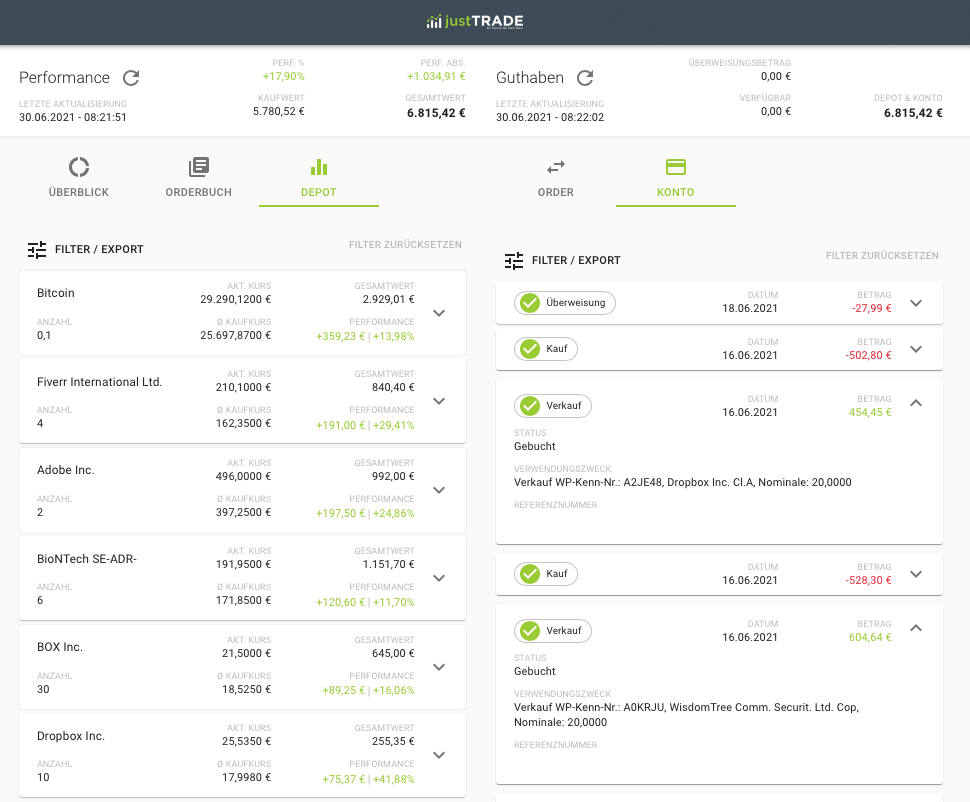This screenshot has width=970, height=802.
Task: Click the checkmark on Verkauf 454,45 €
Action: [530, 406]
